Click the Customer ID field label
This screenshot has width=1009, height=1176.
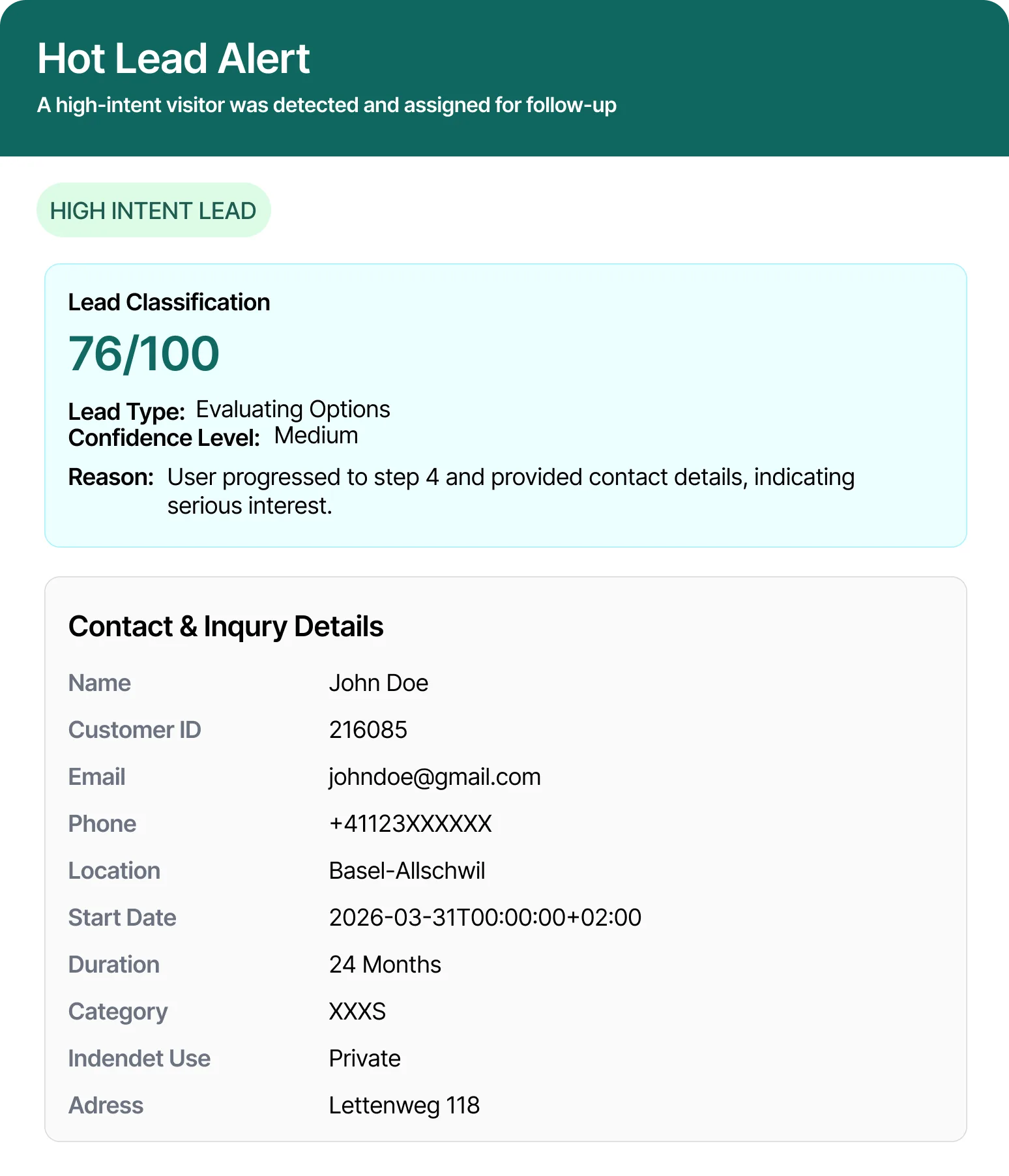click(135, 730)
